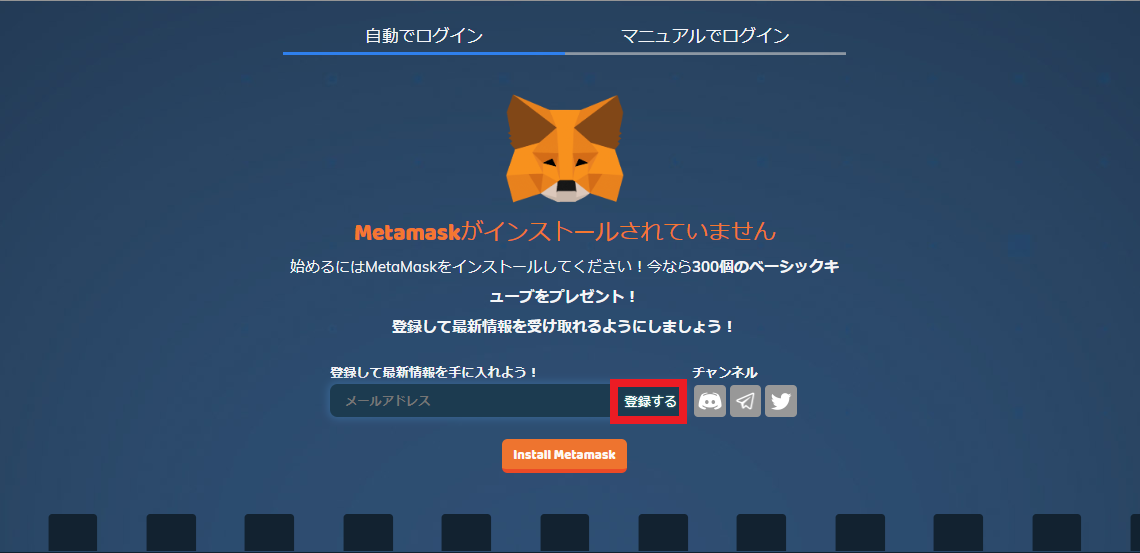Open the Discord channel icon
The width and height of the screenshot is (1140, 553).
coord(710,401)
